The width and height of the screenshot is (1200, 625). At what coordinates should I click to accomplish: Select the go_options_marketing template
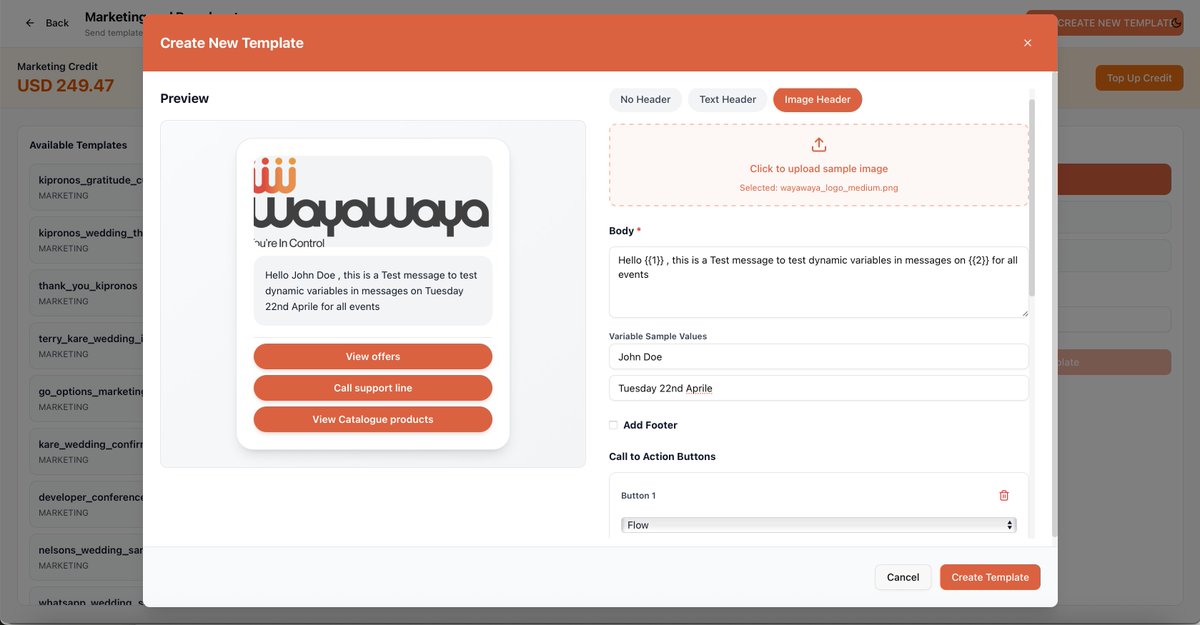(88, 397)
